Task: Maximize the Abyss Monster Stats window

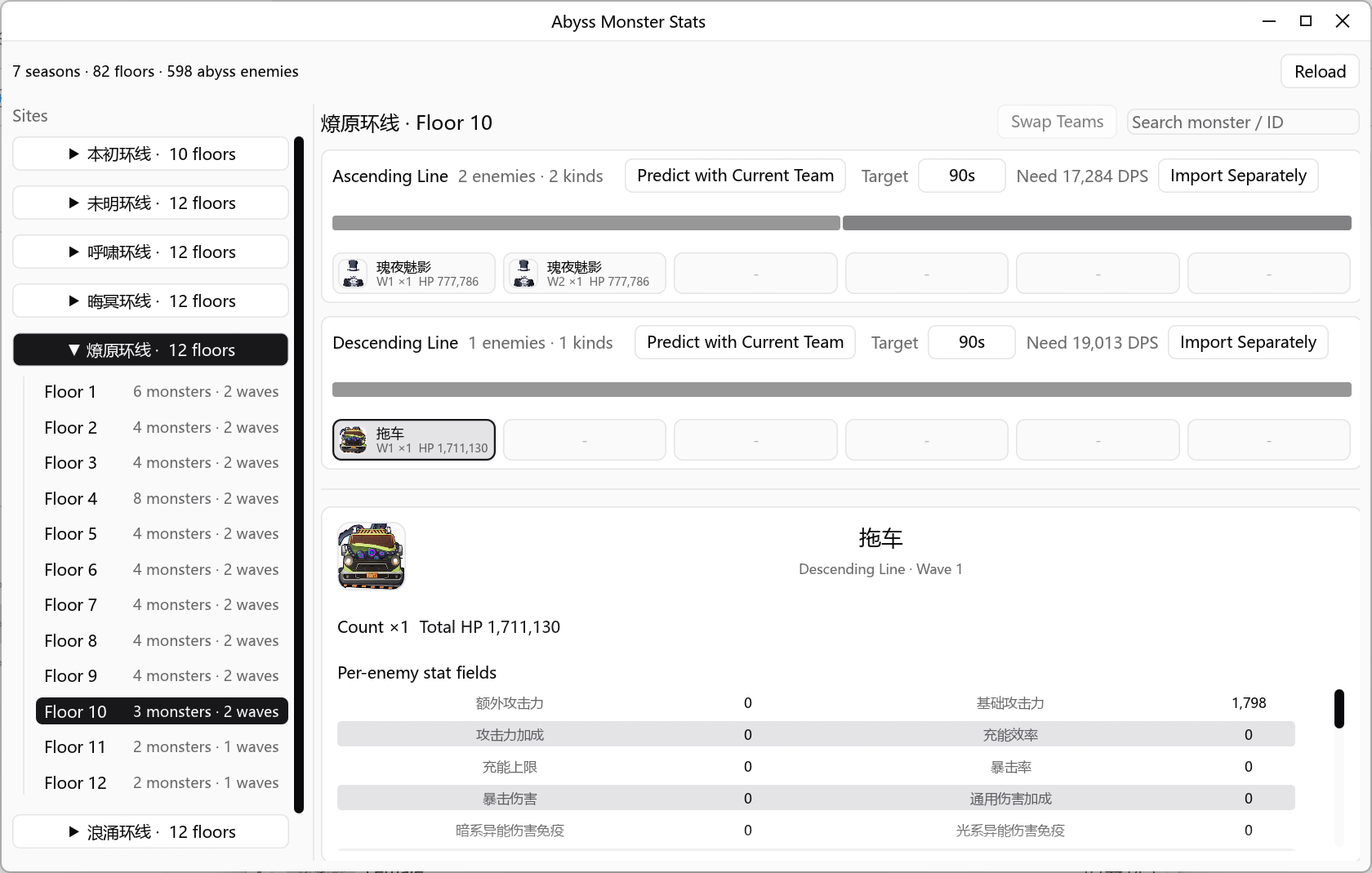Action: (x=1306, y=21)
